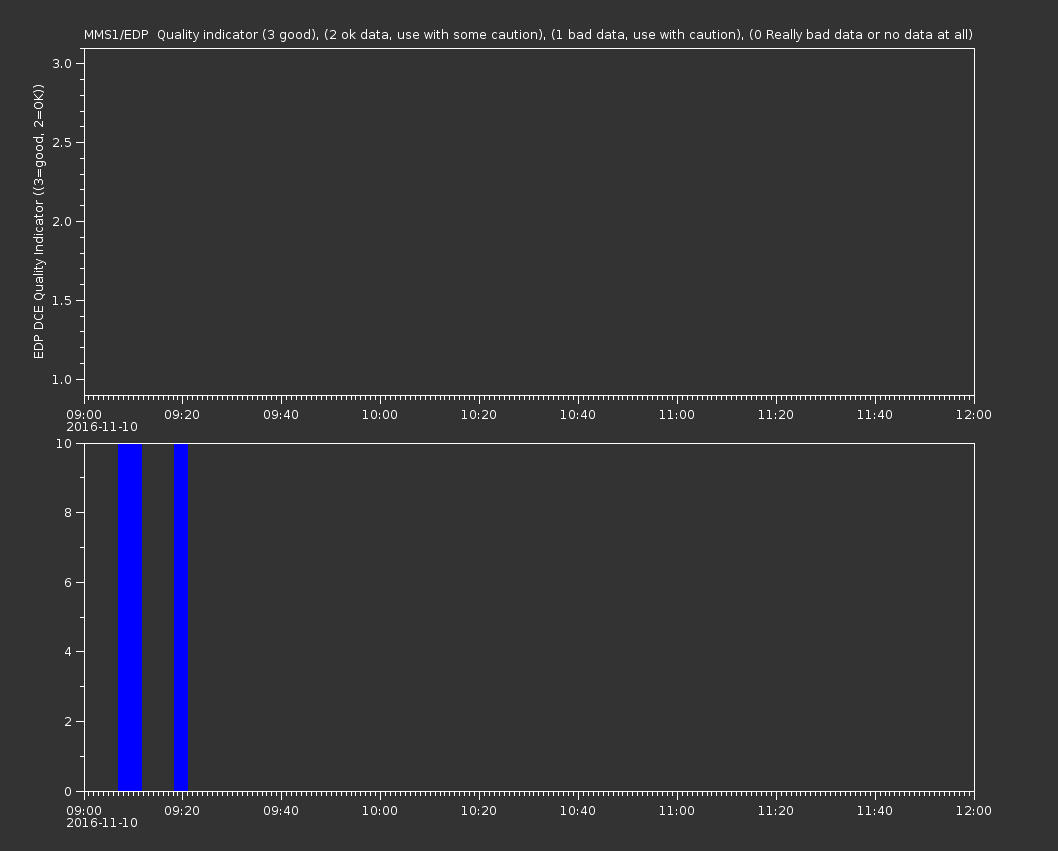The image size is (1058, 851).
Task: Click the 1.5 tick on the quality axis
Action: [62, 300]
